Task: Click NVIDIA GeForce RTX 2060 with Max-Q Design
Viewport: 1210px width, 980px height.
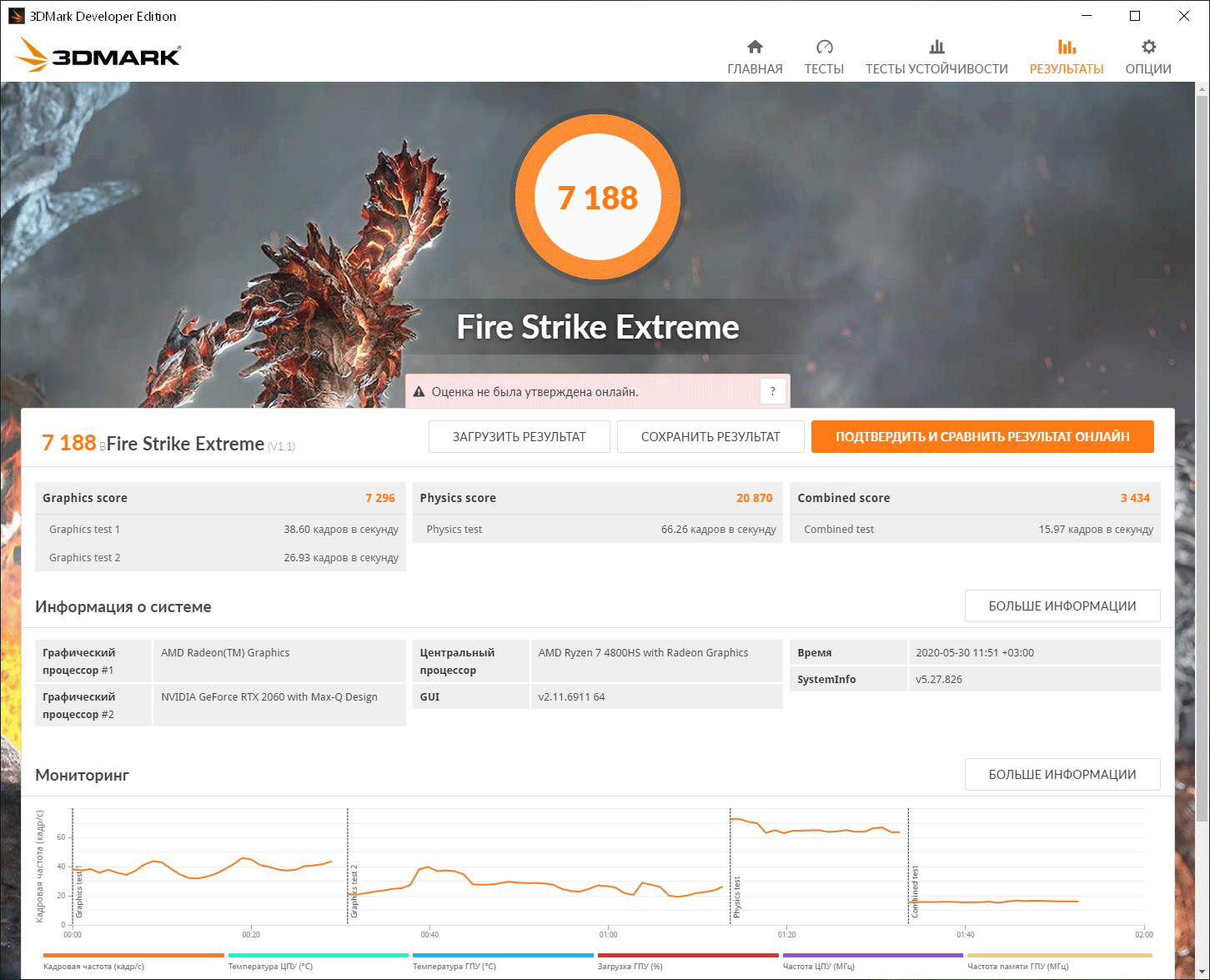Action: [x=269, y=697]
